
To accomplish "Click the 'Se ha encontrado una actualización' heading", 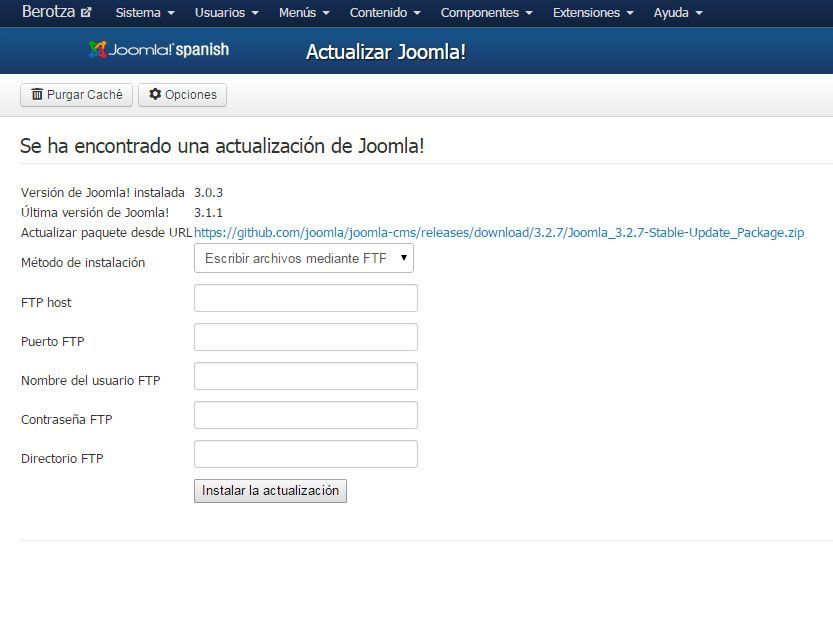I will click(222, 146).
